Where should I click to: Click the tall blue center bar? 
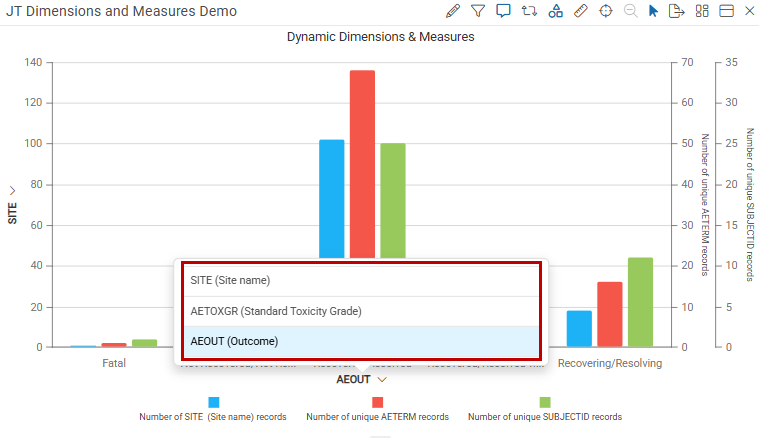[332, 199]
